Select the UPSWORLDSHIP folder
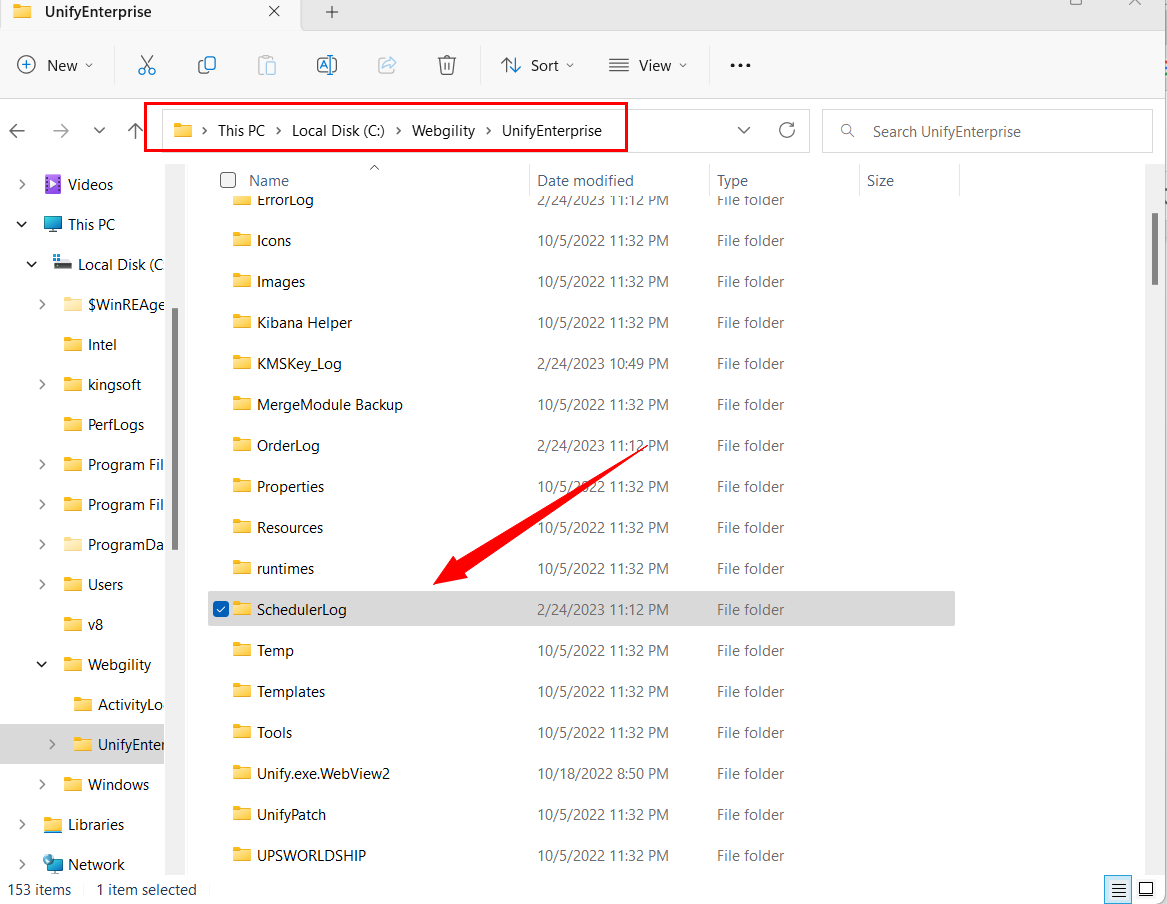 click(x=581, y=855)
